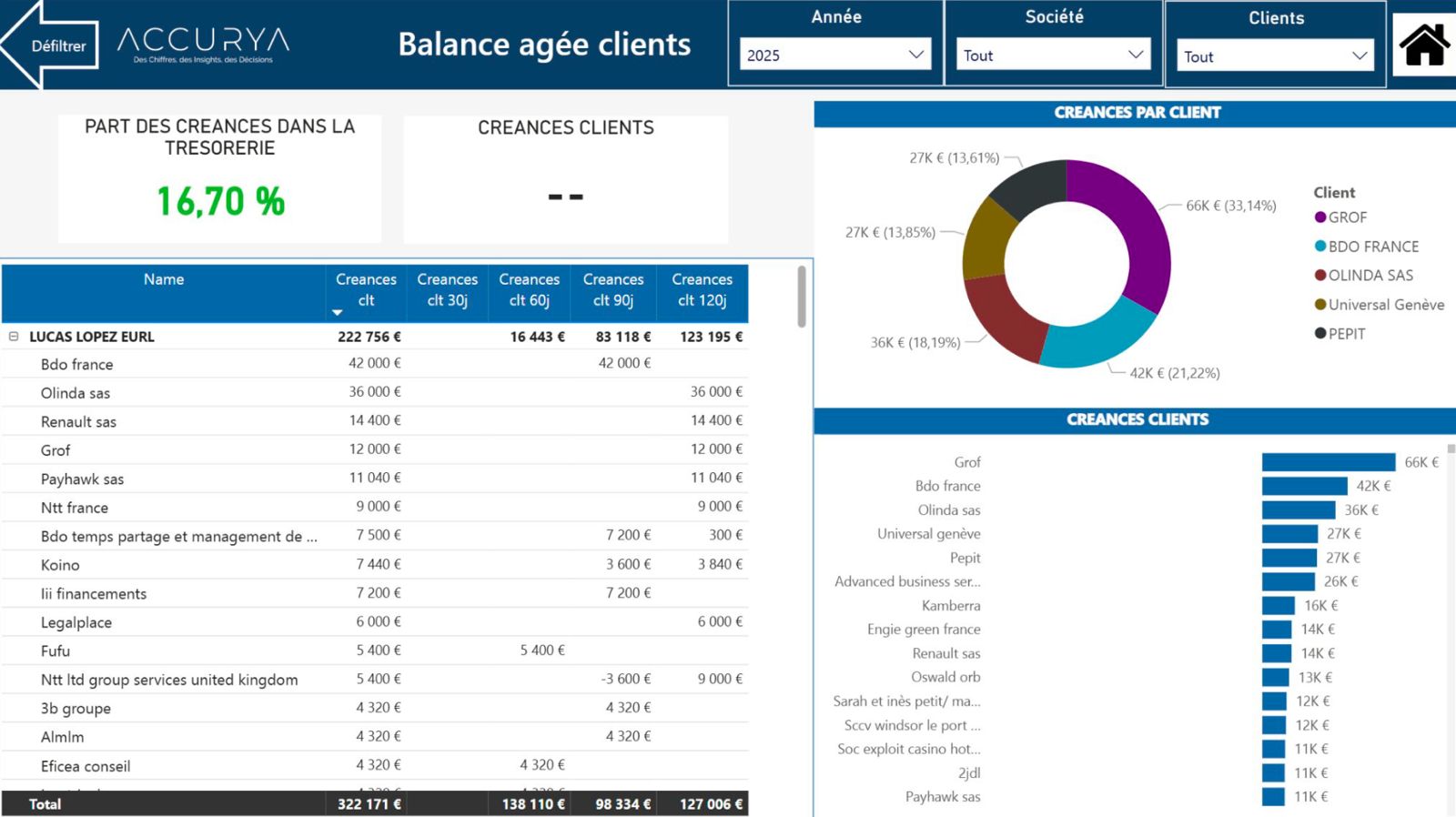The image size is (1456, 817).
Task: Click Universal genève label in bar chart
Action: [x=928, y=534]
